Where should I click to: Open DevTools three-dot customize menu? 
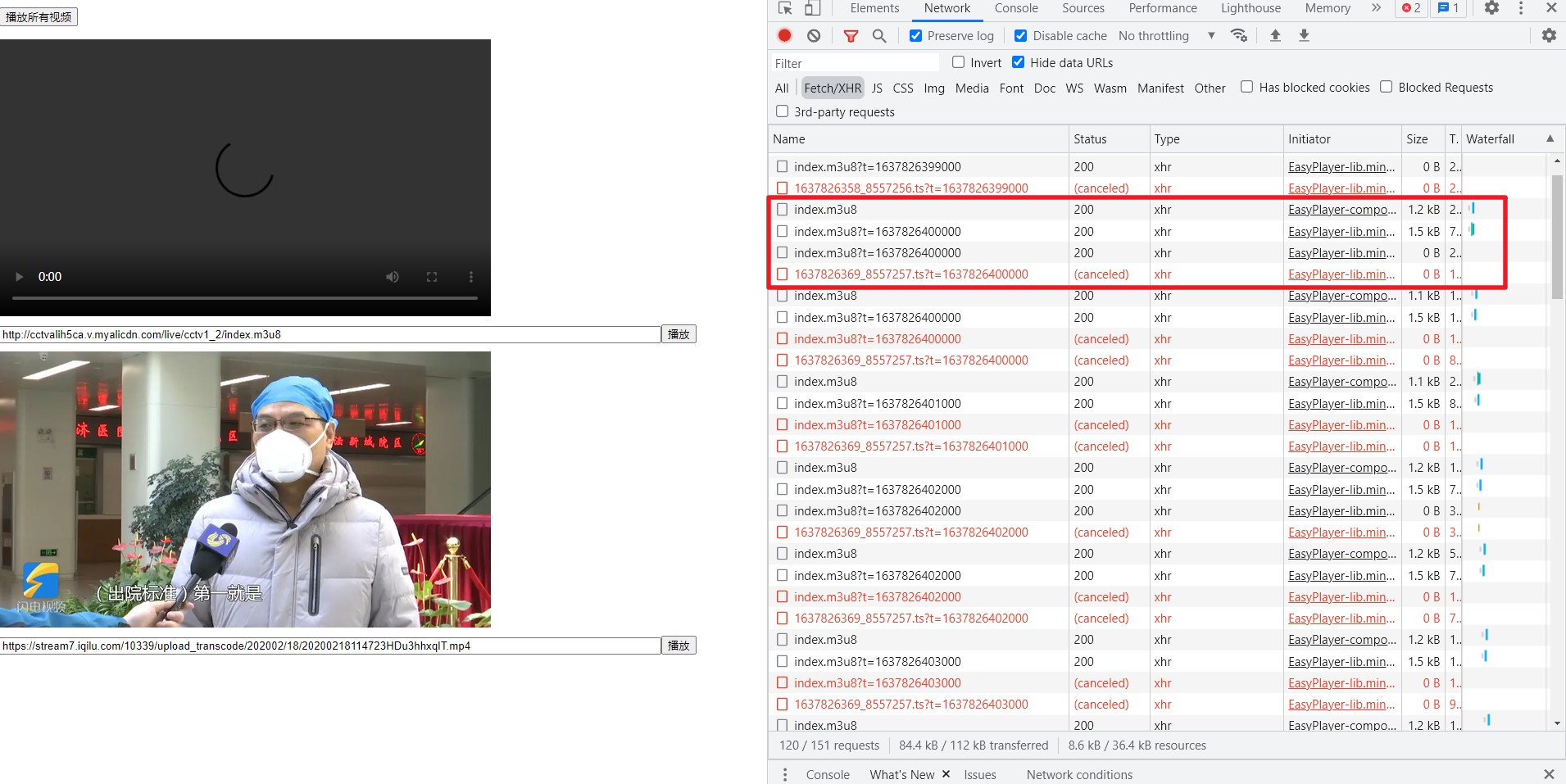coord(1521,8)
